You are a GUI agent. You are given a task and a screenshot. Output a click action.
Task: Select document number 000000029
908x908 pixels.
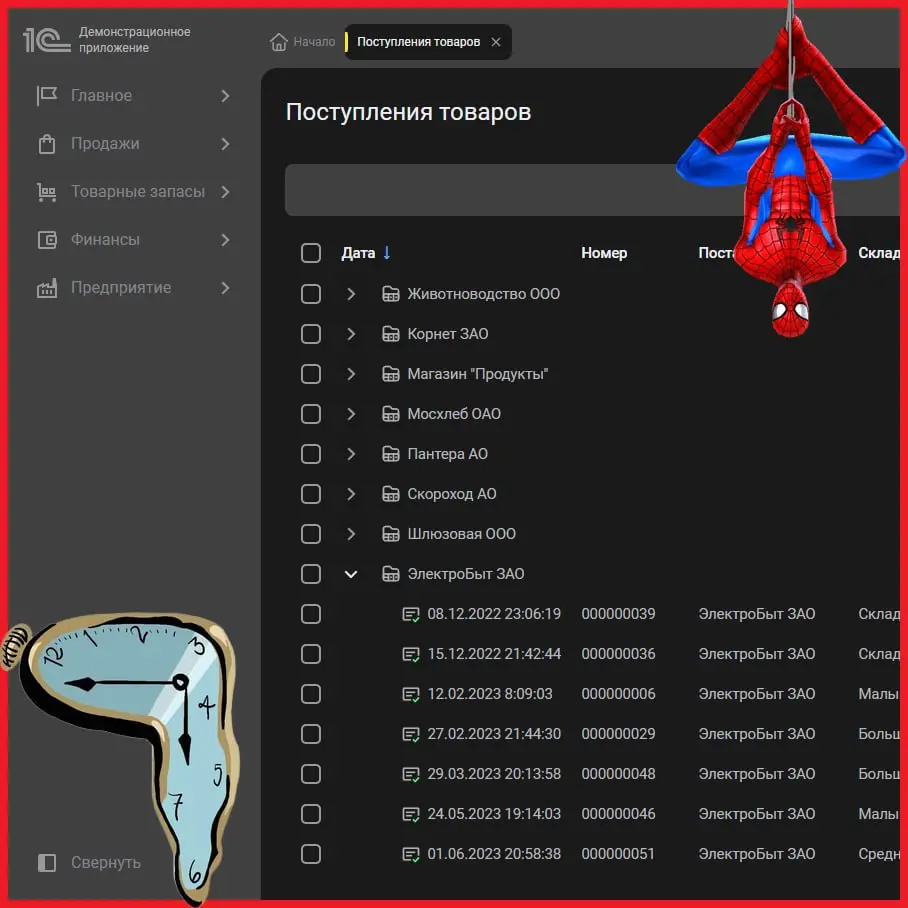618,734
